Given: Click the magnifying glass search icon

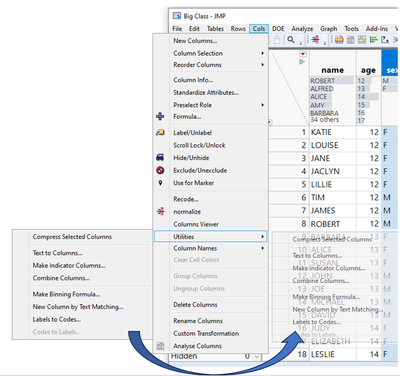Looking at the screenshot, I should pyautogui.click(x=291, y=40).
